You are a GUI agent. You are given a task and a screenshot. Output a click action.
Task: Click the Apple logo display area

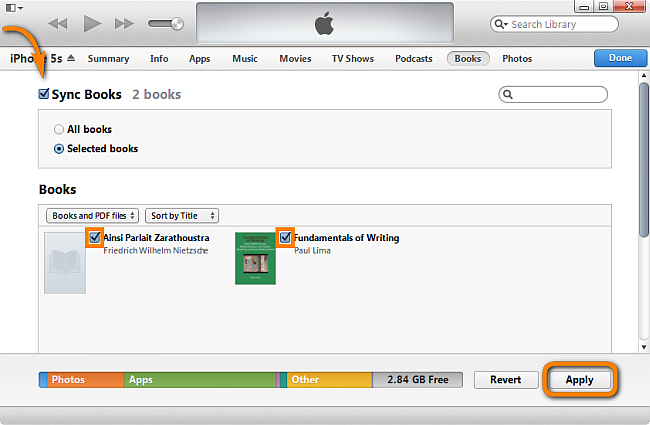tap(325, 23)
